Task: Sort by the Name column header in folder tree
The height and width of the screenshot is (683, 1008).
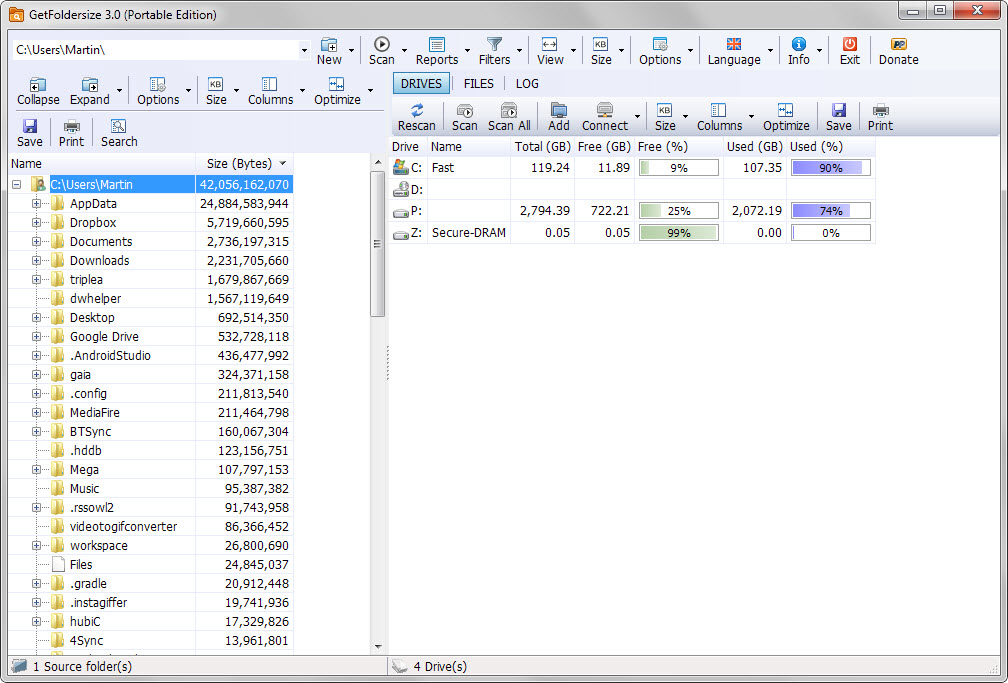Action: 102,163
